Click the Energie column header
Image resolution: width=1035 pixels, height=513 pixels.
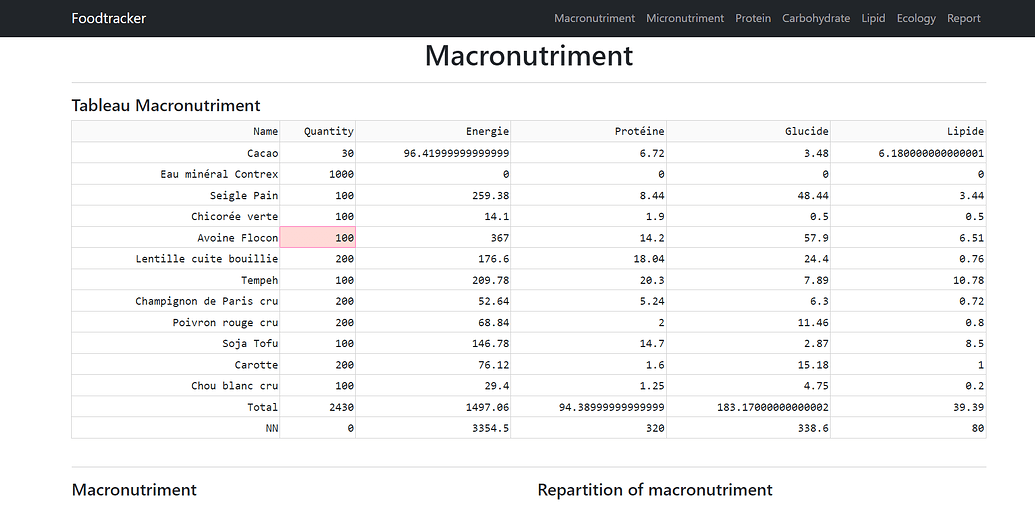tap(433, 131)
